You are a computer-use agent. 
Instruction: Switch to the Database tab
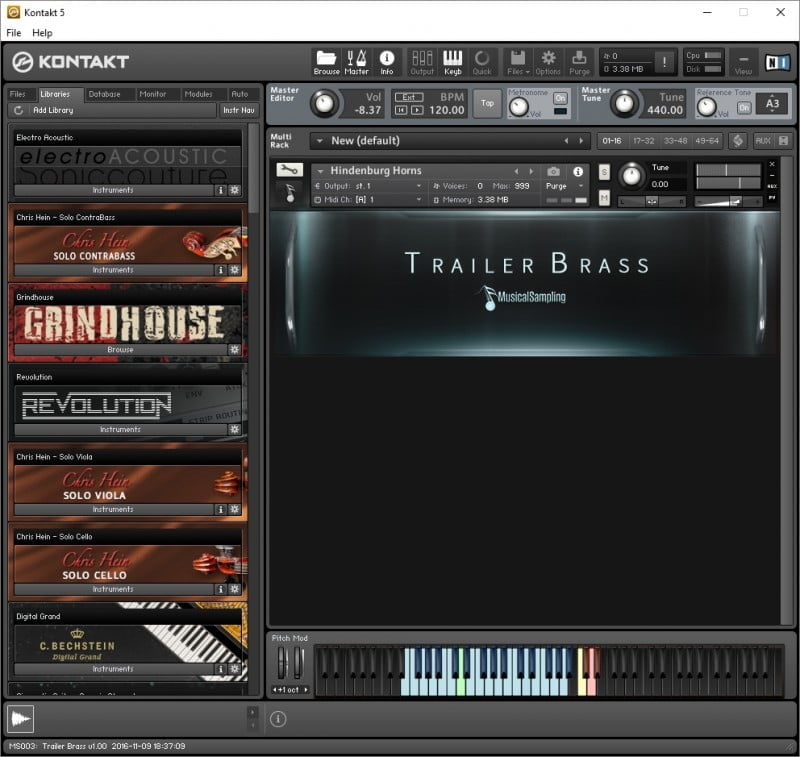[x=104, y=94]
